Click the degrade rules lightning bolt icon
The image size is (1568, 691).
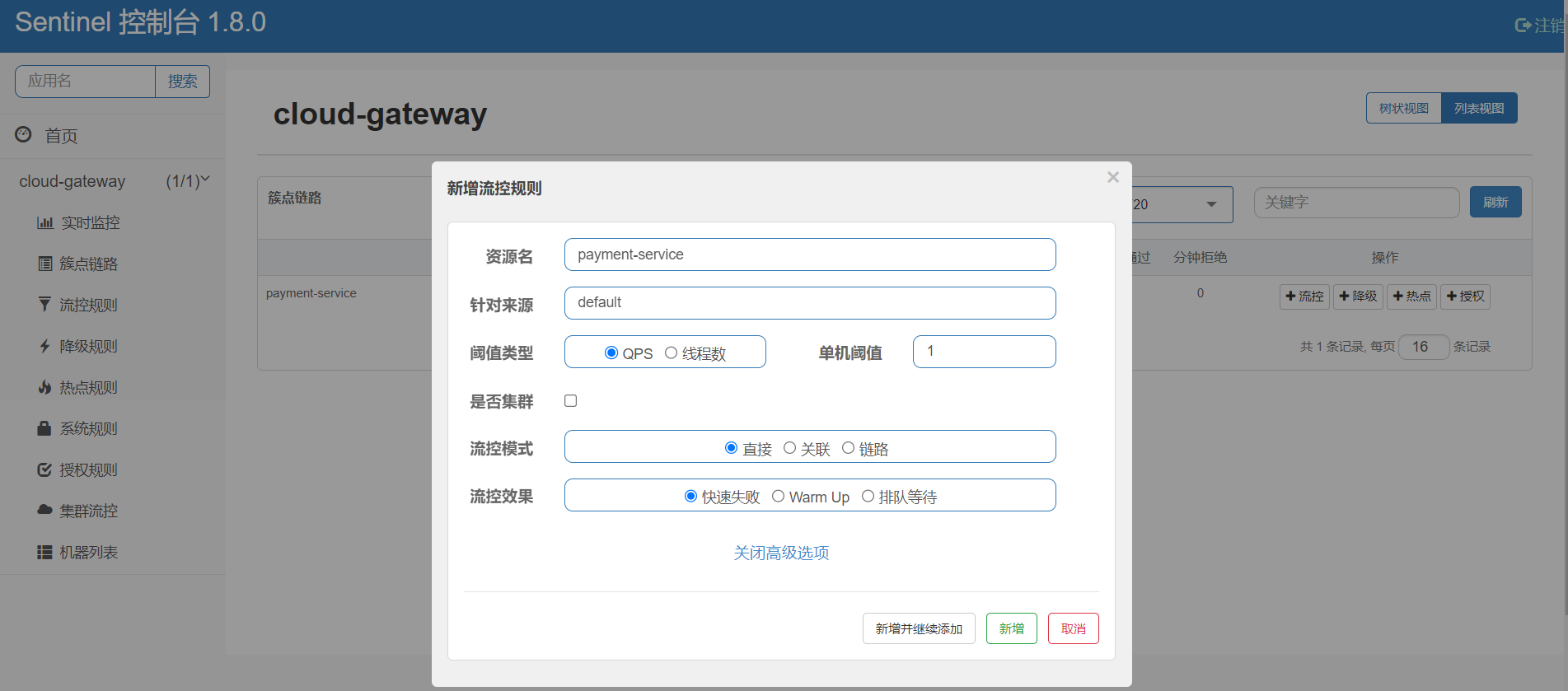(44, 347)
